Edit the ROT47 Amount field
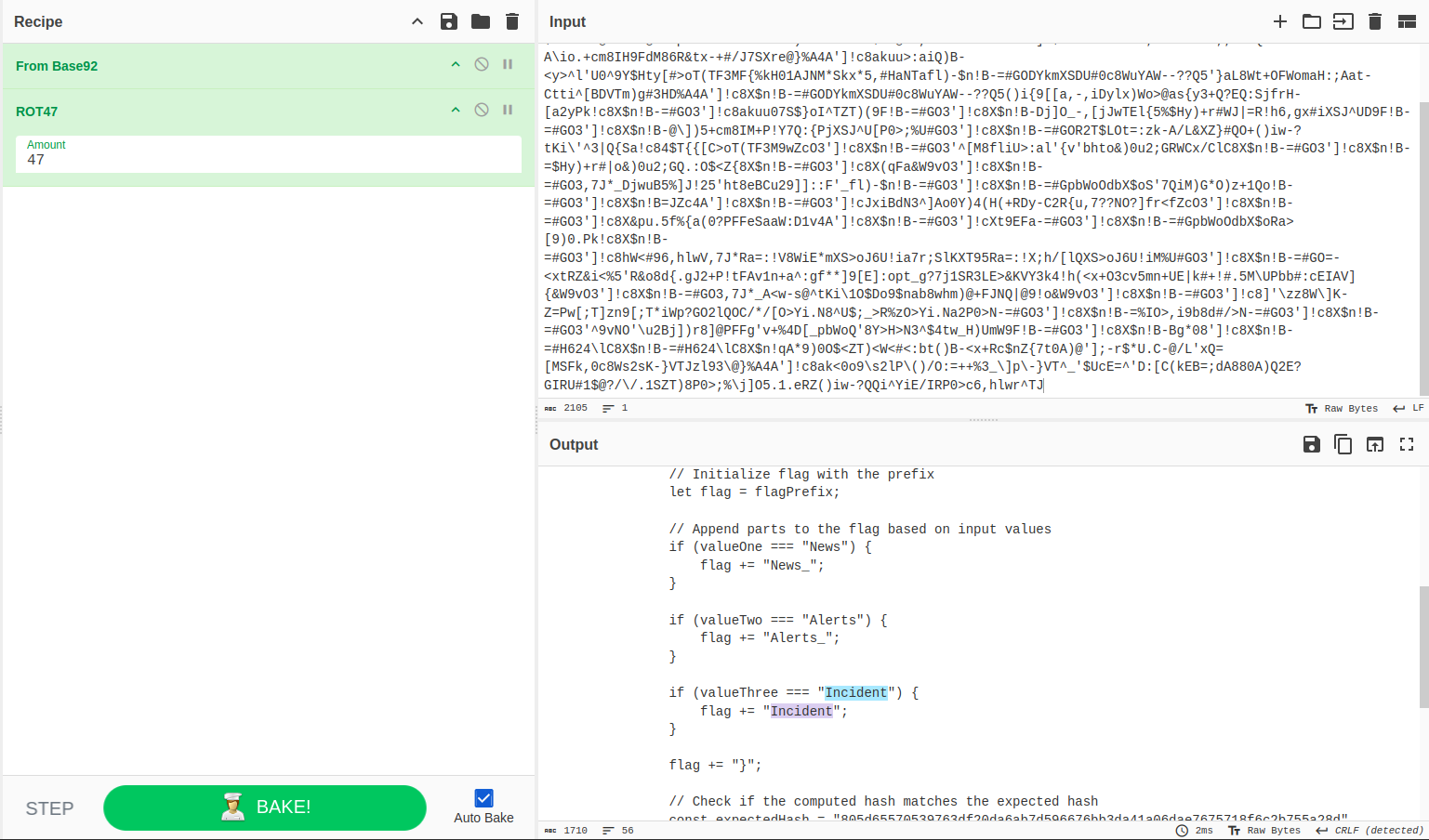Image resolution: width=1429 pixels, height=840 pixels. tap(269, 154)
